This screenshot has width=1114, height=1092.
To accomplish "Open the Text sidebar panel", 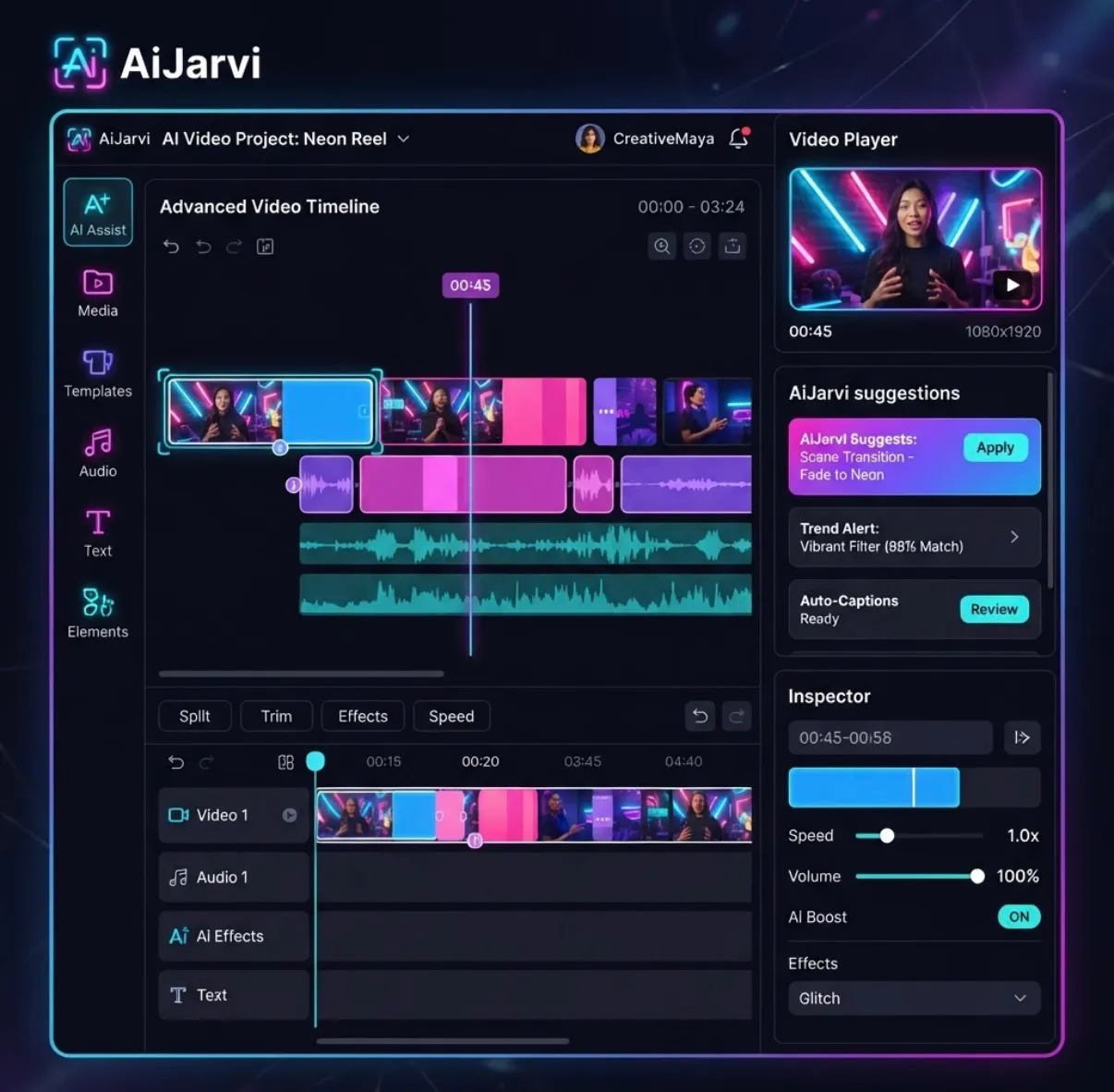I will pyautogui.click(x=98, y=534).
